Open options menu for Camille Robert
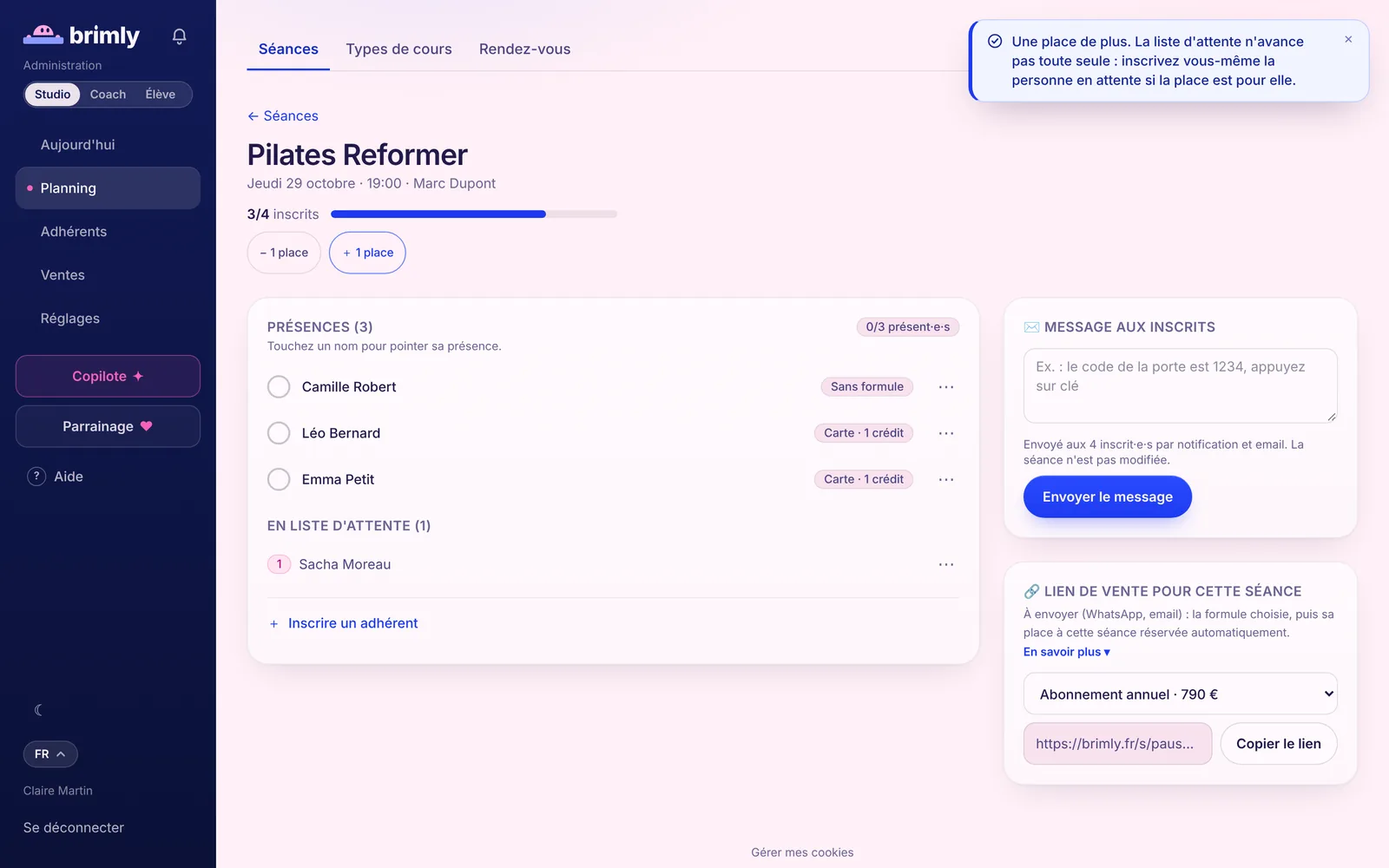 (946, 387)
